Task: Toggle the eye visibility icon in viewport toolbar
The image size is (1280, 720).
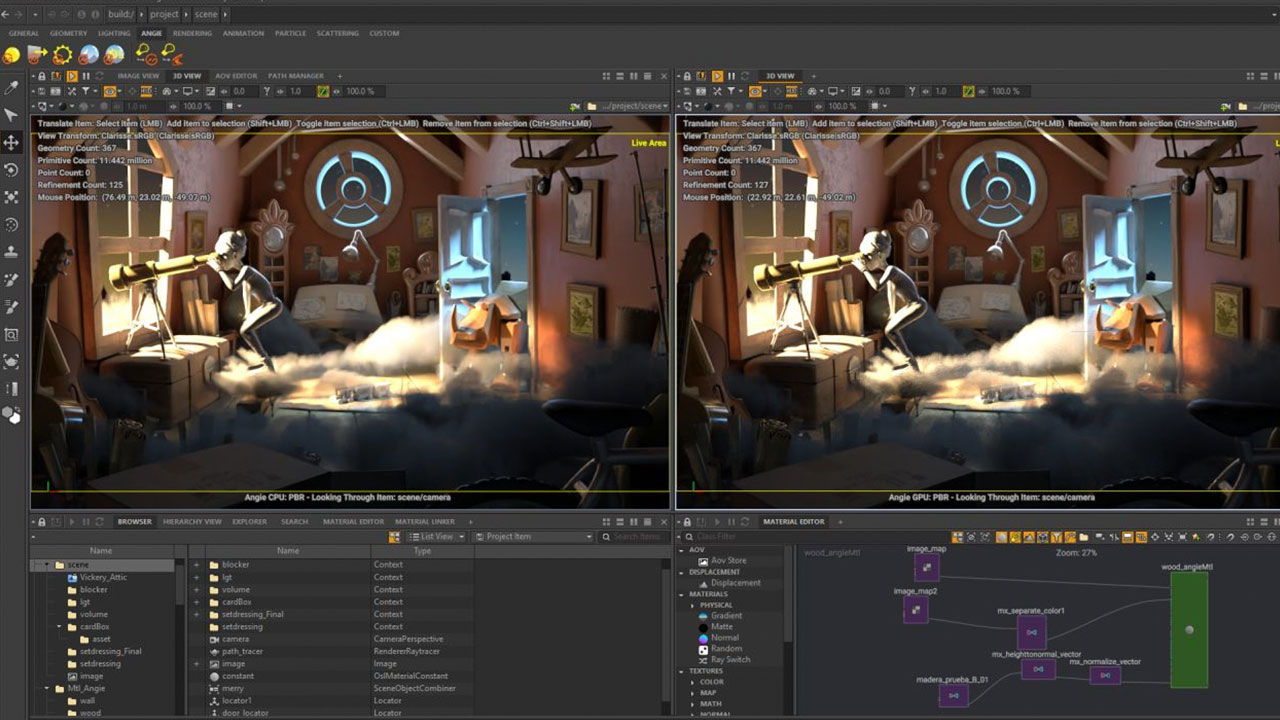Action: [x=112, y=91]
